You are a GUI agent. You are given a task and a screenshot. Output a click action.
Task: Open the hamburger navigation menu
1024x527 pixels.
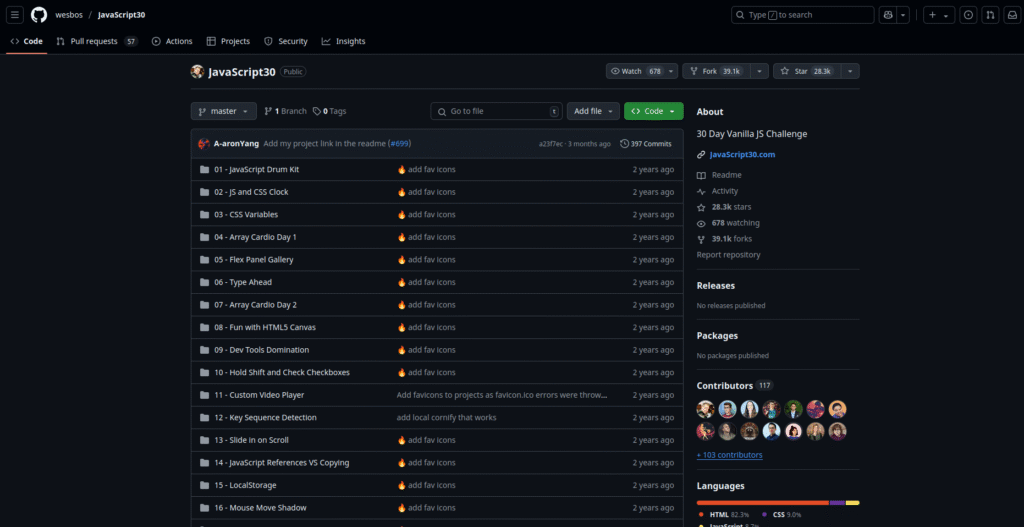tap(15, 15)
